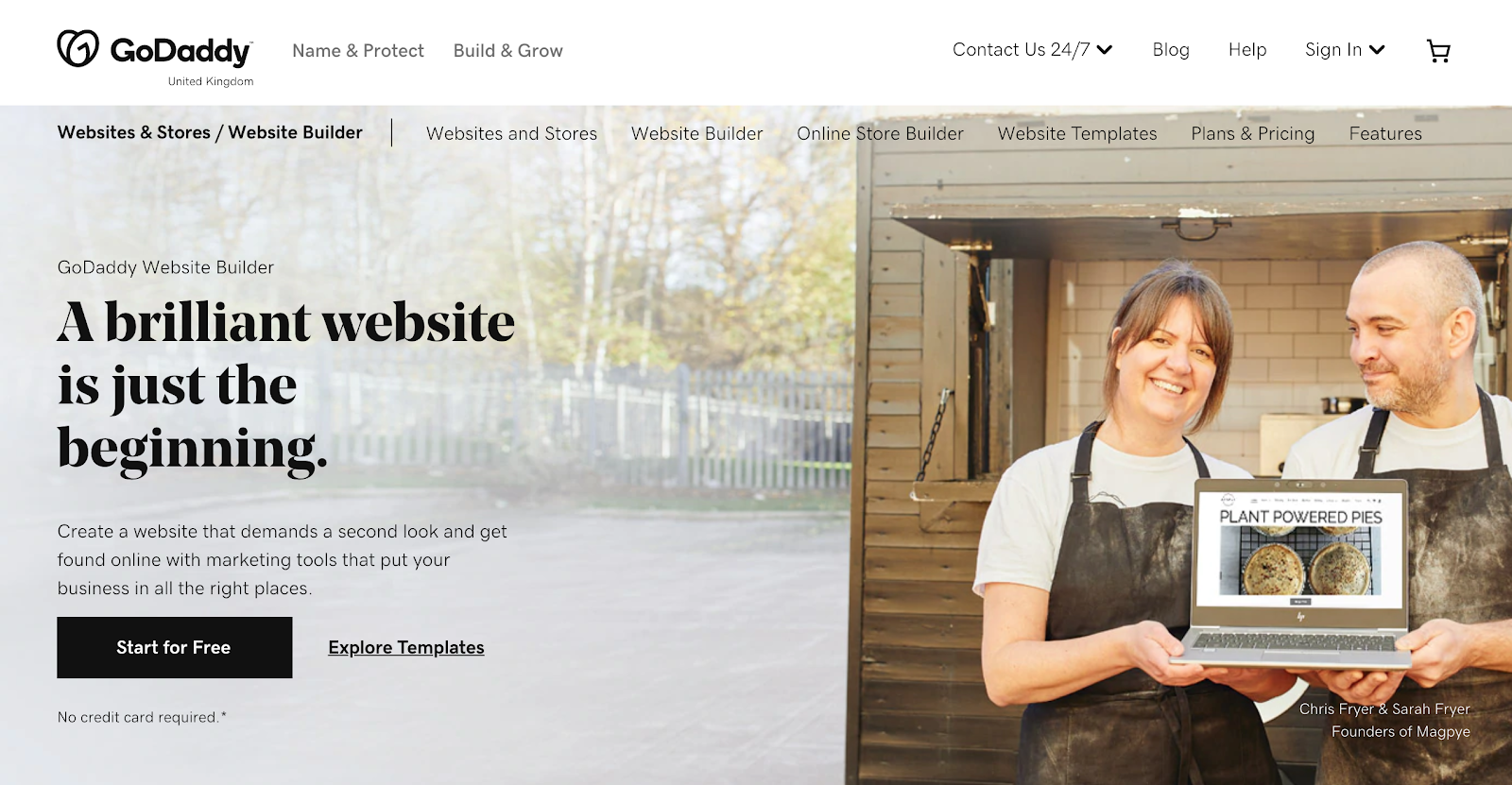1512x785 pixels.
Task: Click the Websites & Stores breadcrumb
Action: (x=134, y=132)
